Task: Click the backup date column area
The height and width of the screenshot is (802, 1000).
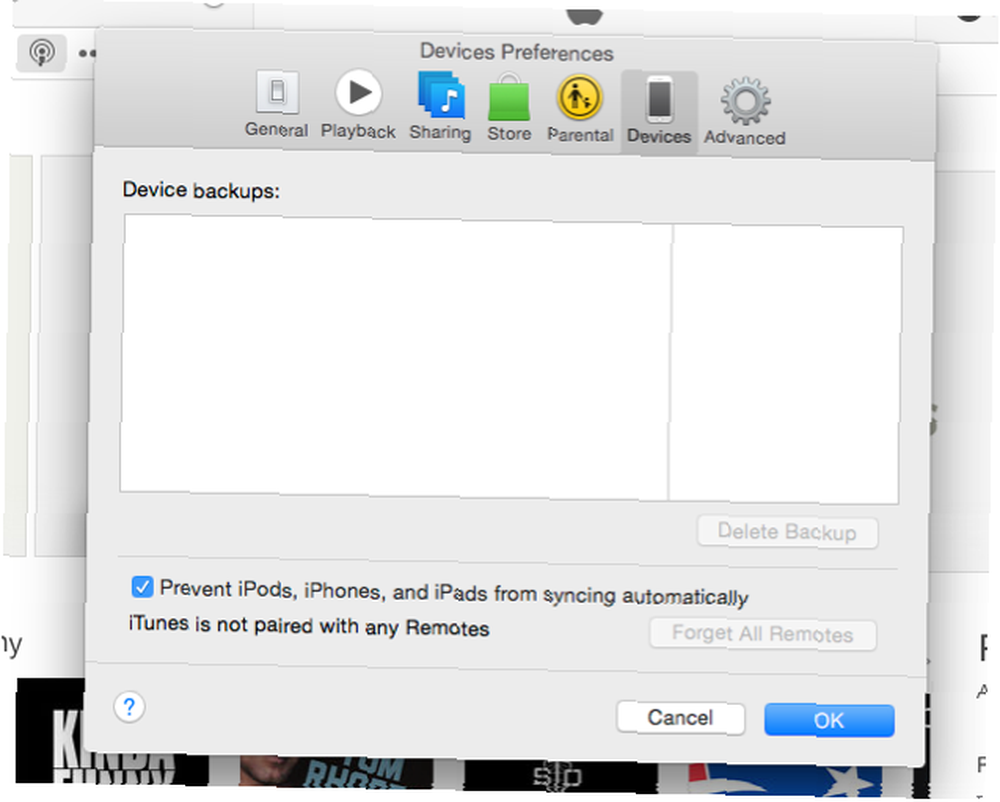Action: 786,364
